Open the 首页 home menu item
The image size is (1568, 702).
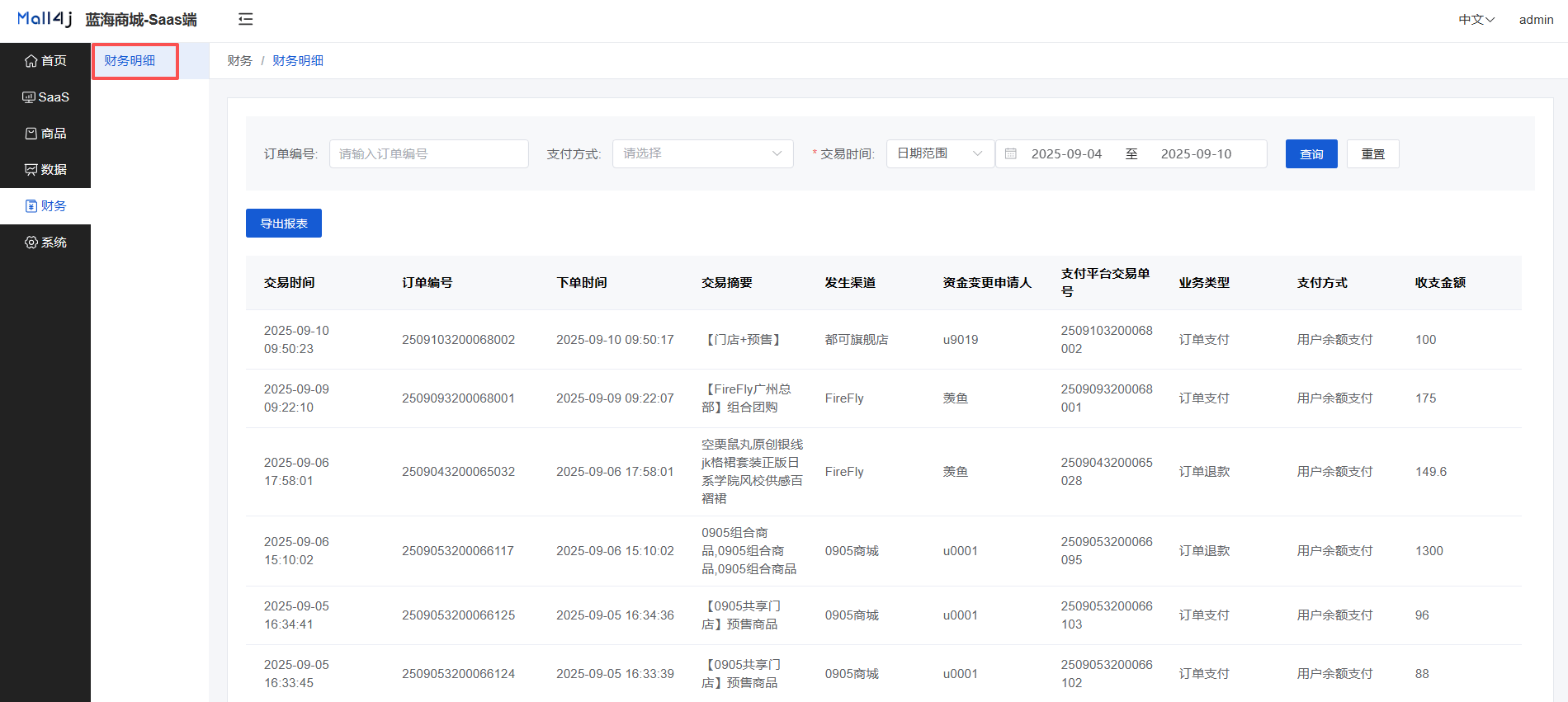[x=45, y=61]
